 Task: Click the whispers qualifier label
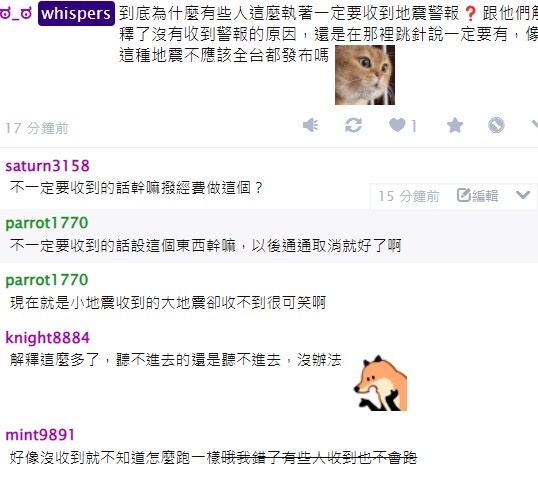coord(76,14)
